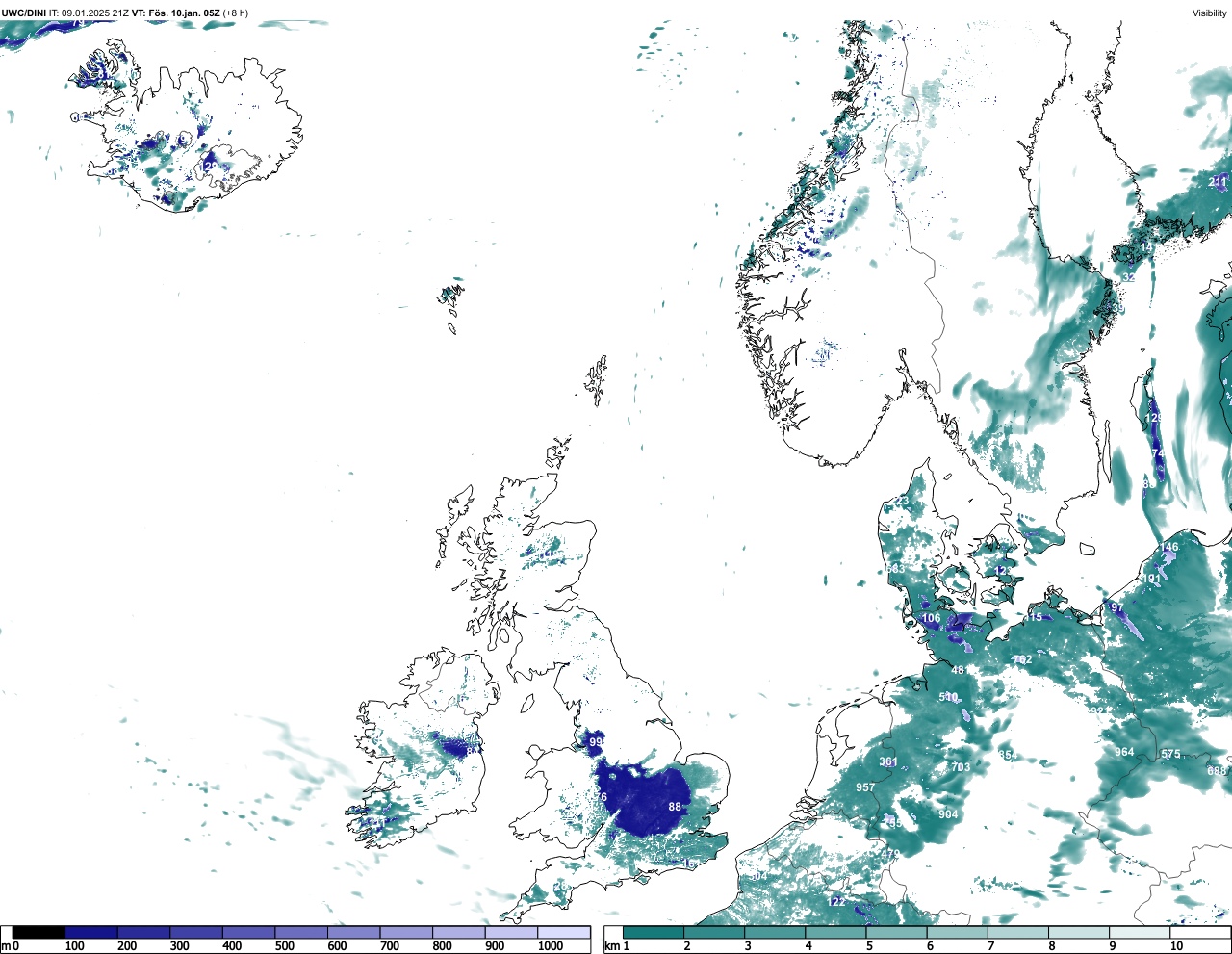This screenshot has height=954, width=1232.
Task: Select the 2-3 km teal legend swatch
Action: click(714, 933)
